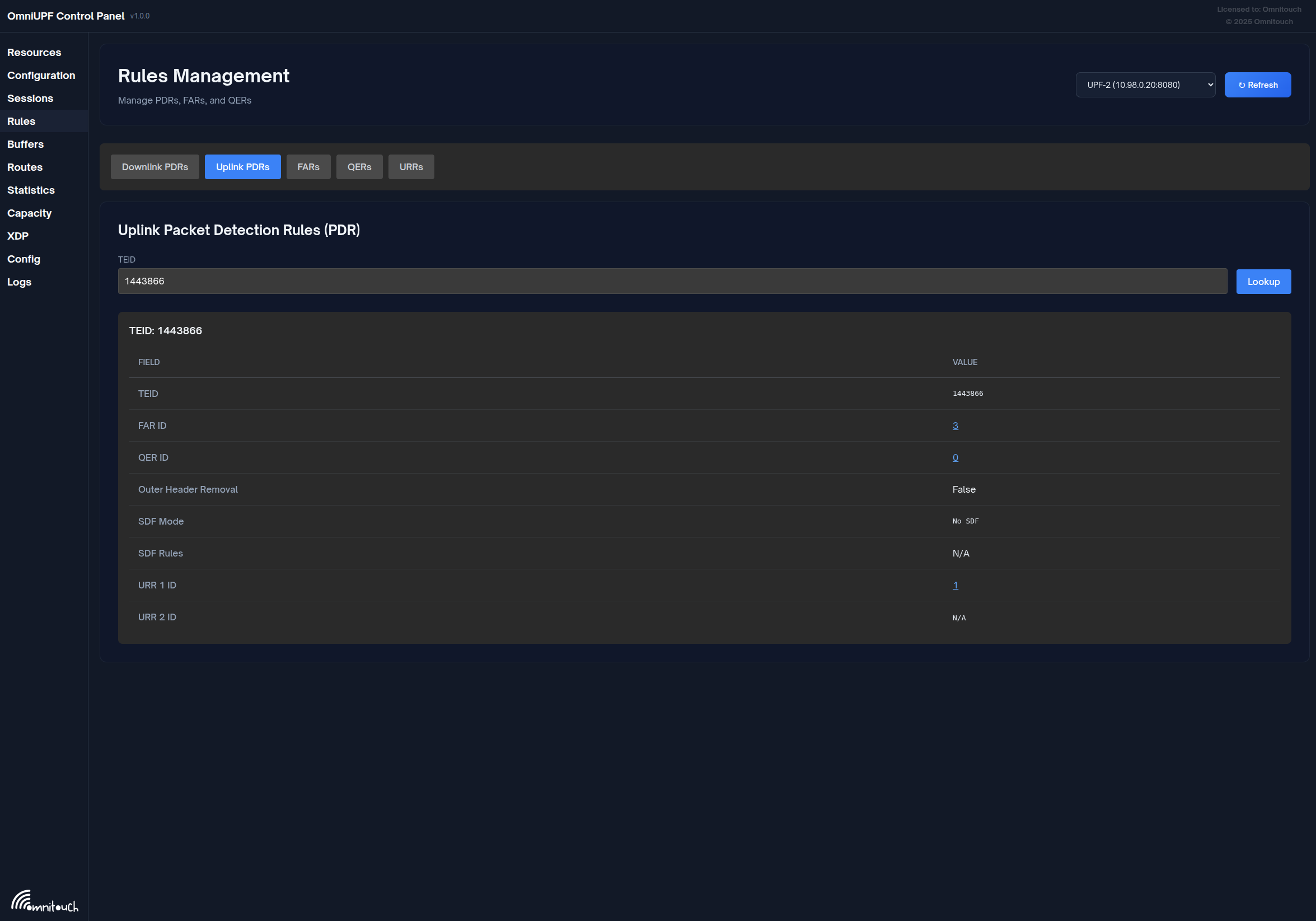This screenshot has width=1316, height=921.
Task: Click the SDF Mode field label
Action: (161, 521)
